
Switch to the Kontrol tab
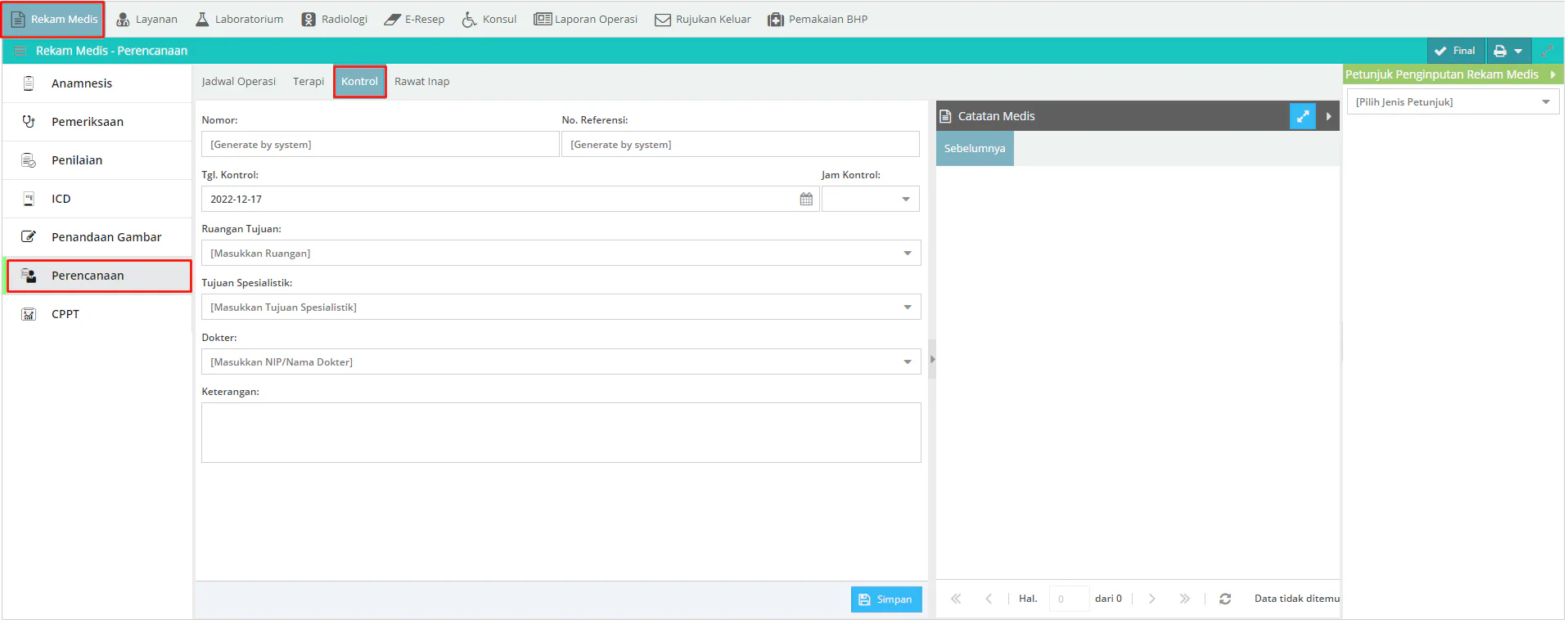point(359,82)
